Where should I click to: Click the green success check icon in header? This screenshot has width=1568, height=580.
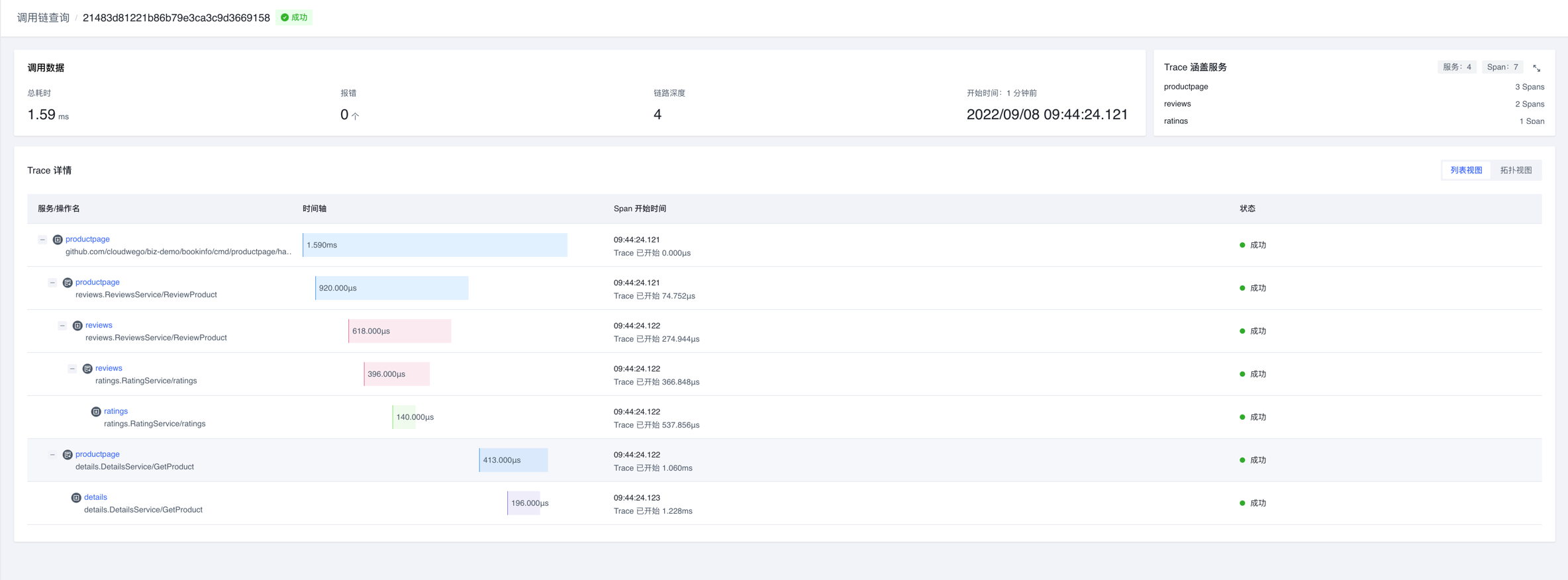[x=285, y=17]
